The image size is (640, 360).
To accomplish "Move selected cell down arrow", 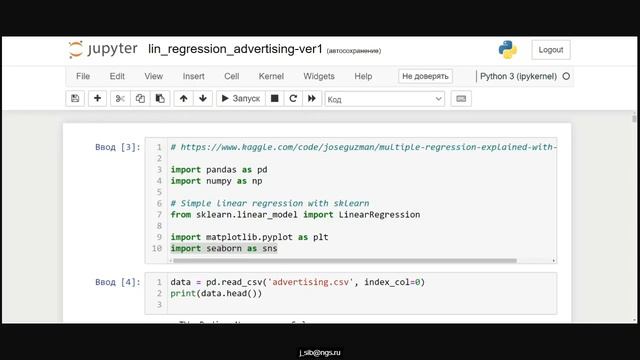I will (x=203, y=98).
